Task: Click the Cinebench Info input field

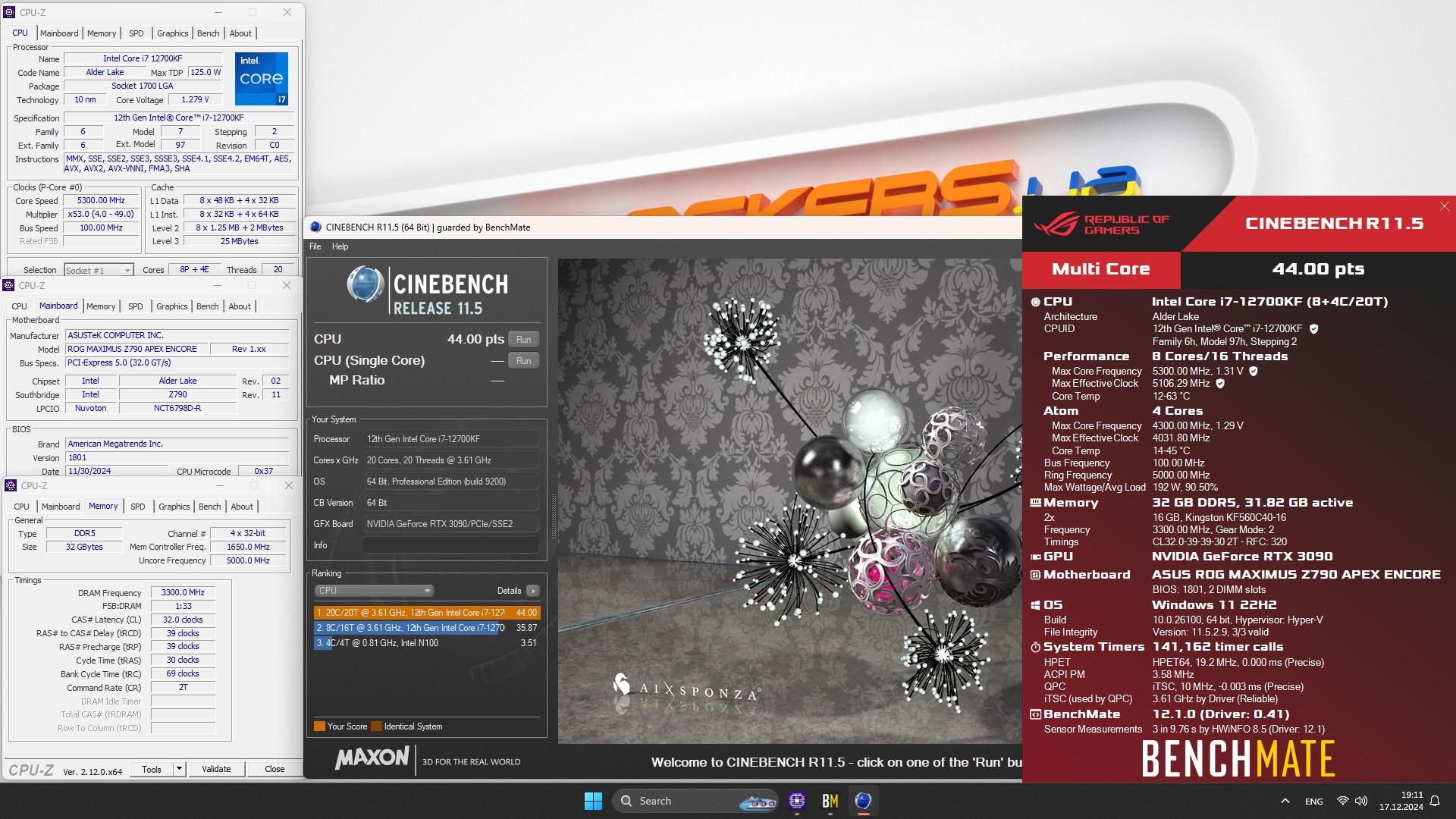Action: (x=450, y=545)
